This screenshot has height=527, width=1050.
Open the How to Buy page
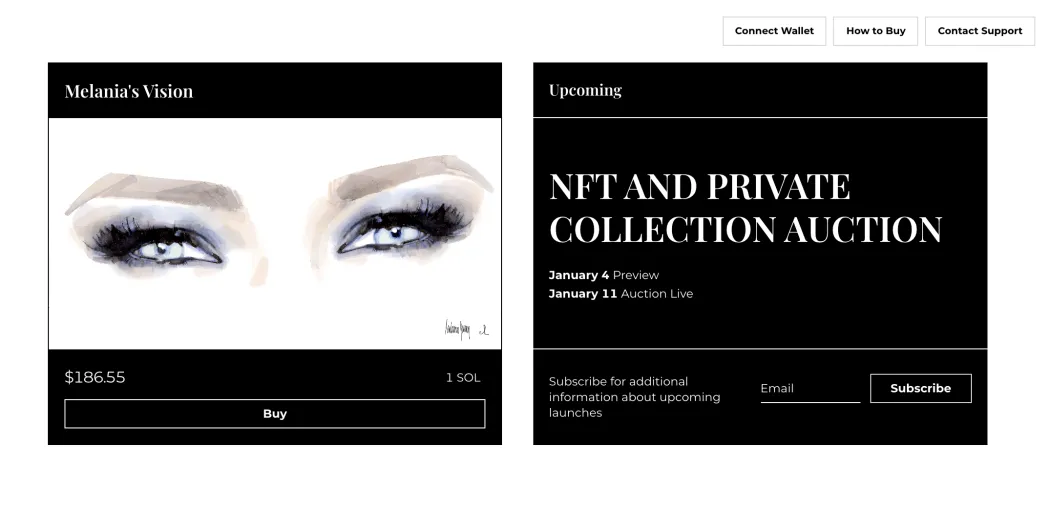875,31
